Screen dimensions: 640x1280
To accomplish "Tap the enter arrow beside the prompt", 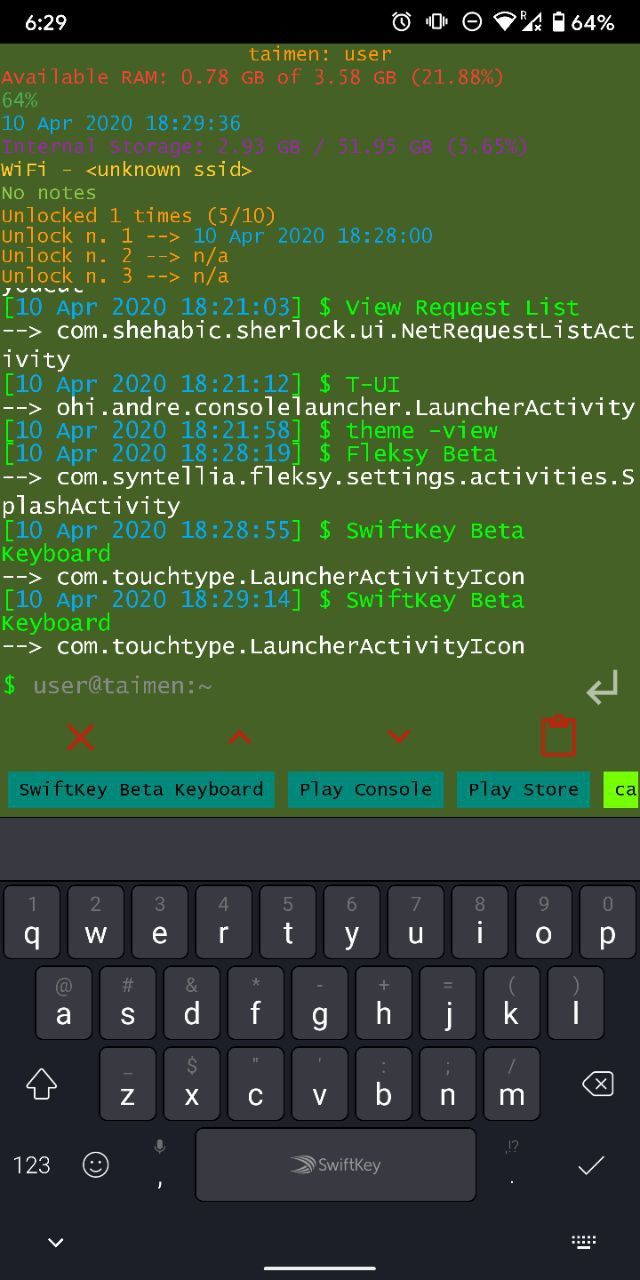I will click(602, 688).
